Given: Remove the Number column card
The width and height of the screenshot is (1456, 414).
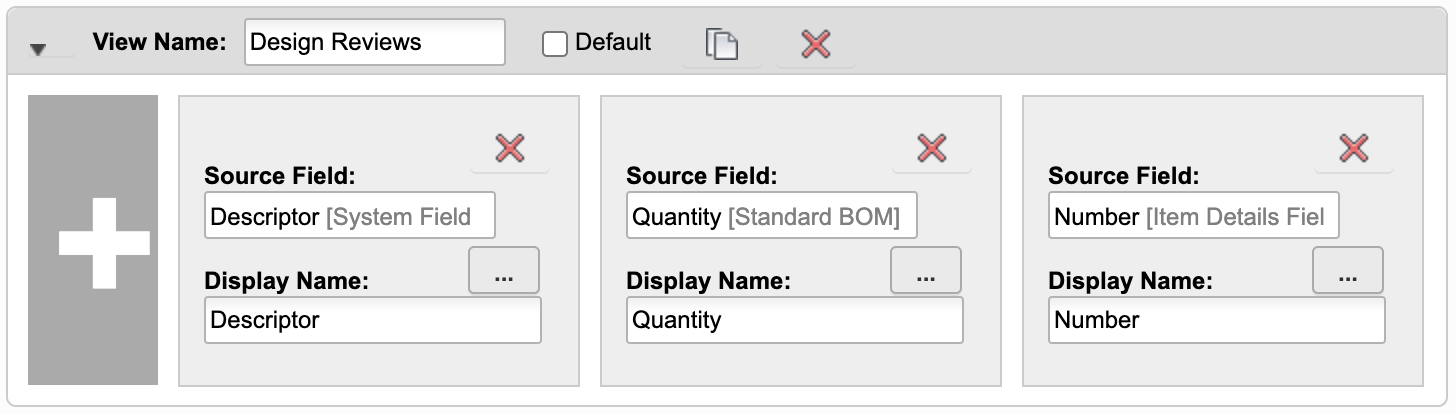Looking at the screenshot, I should click(x=1354, y=149).
